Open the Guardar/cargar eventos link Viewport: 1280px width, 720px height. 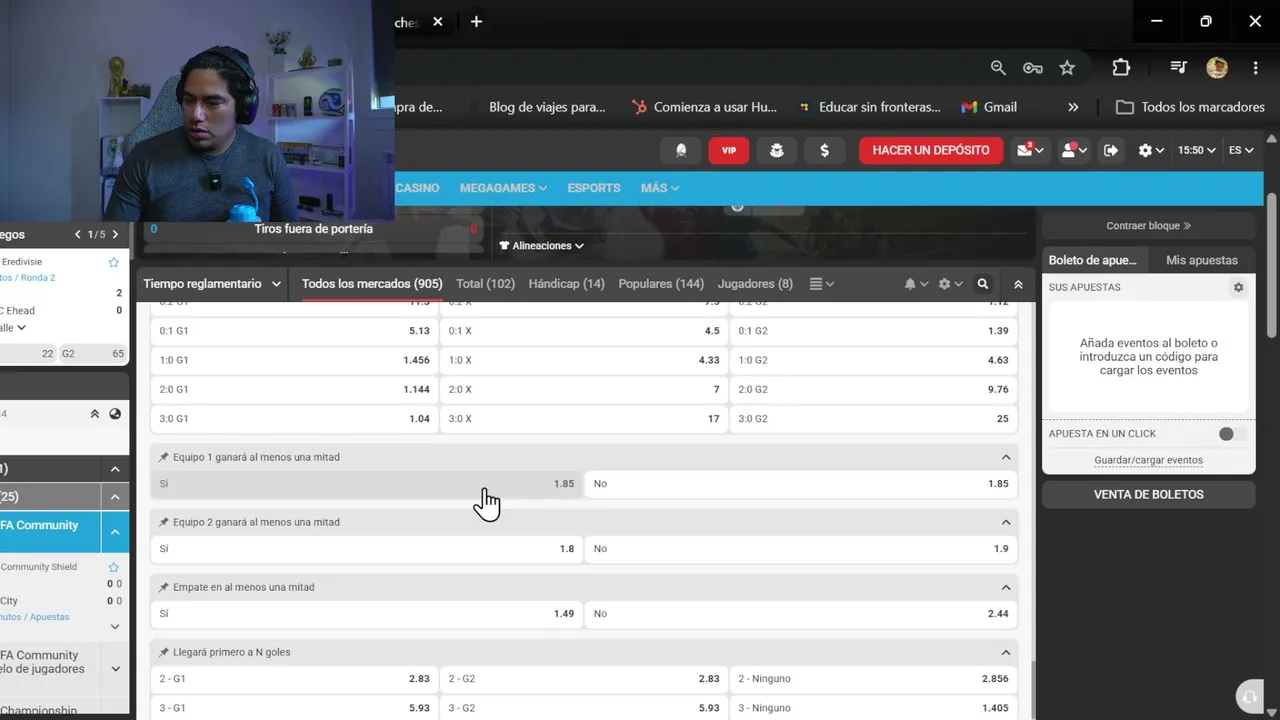pyautogui.click(x=1148, y=461)
